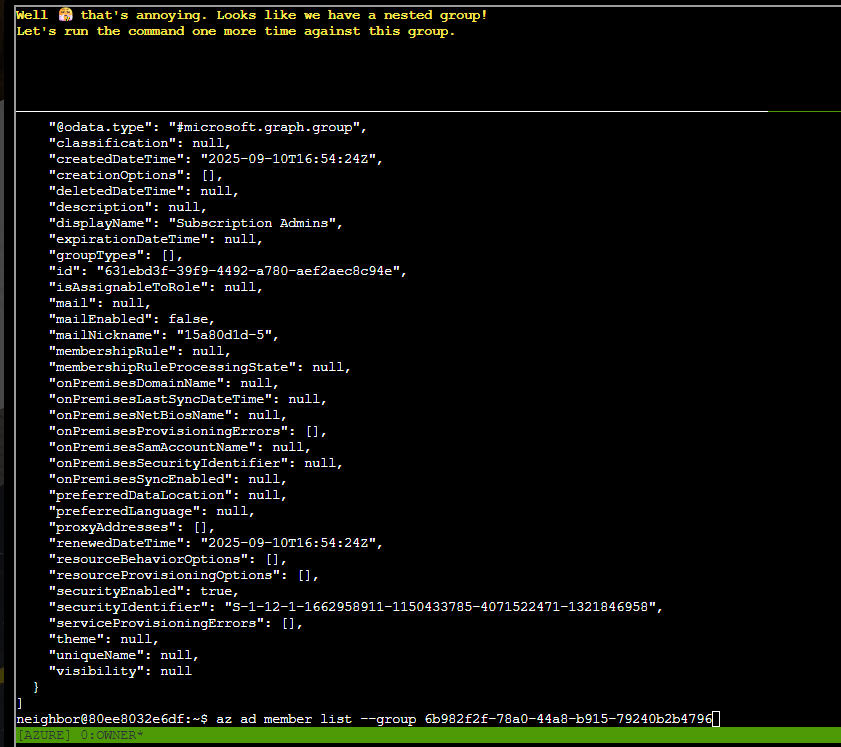Click the @odata.type value #microsoft.graph.group
Image resolution: width=841 pixels, height=747 pixels.
(x=264, y=127)
